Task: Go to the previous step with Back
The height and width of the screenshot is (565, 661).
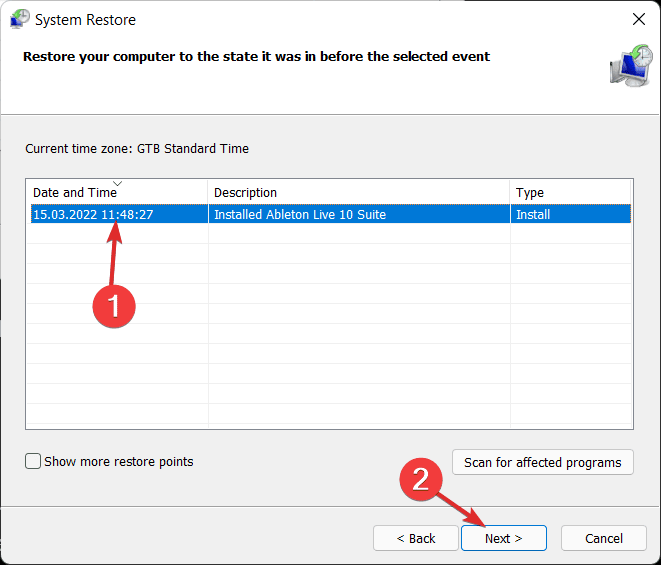Action: (x=415, y=538)
